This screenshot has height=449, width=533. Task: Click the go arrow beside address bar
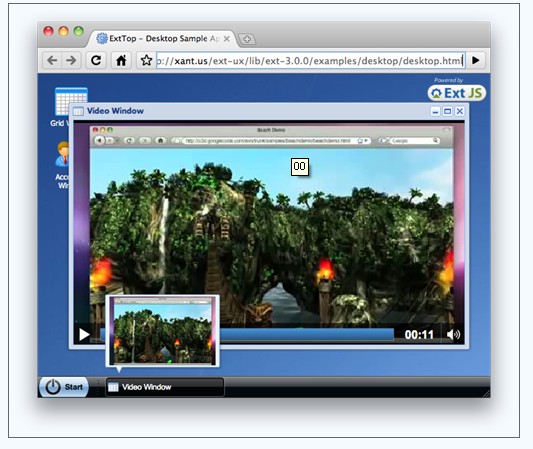tap(476, 61)
